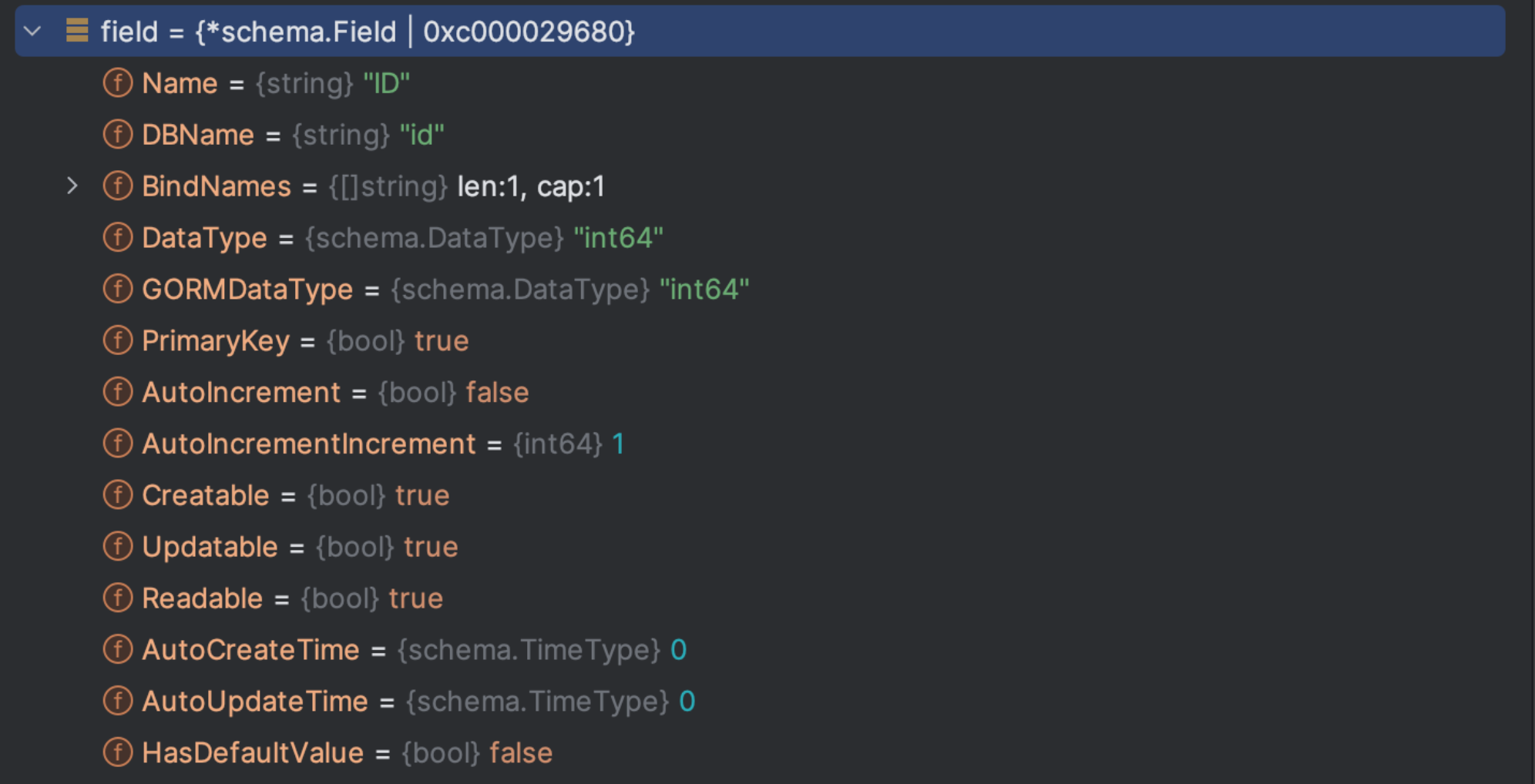Image resolution: width=1535 pixels, height=784 pixels.
Task: Click the "ID" string value of Name
Action: tap(386, 83)
